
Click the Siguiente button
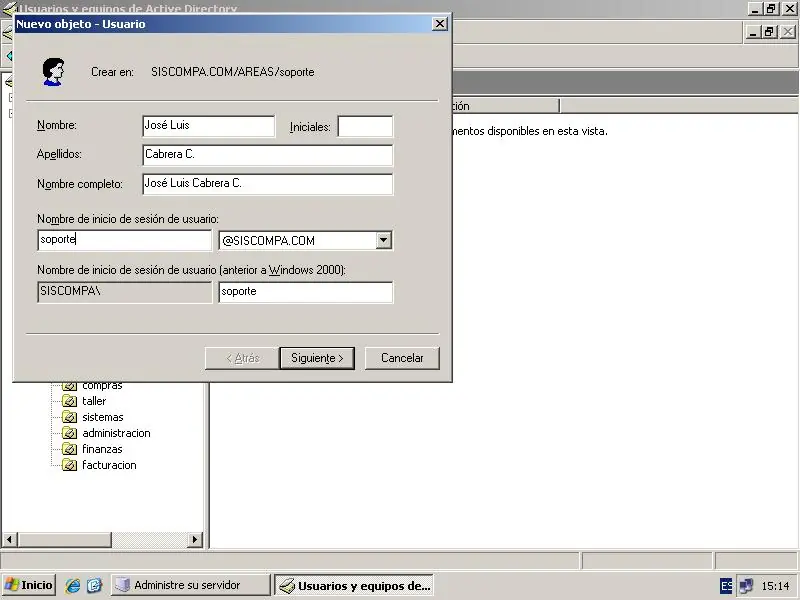pyautogui.click(x=317, y=358)
